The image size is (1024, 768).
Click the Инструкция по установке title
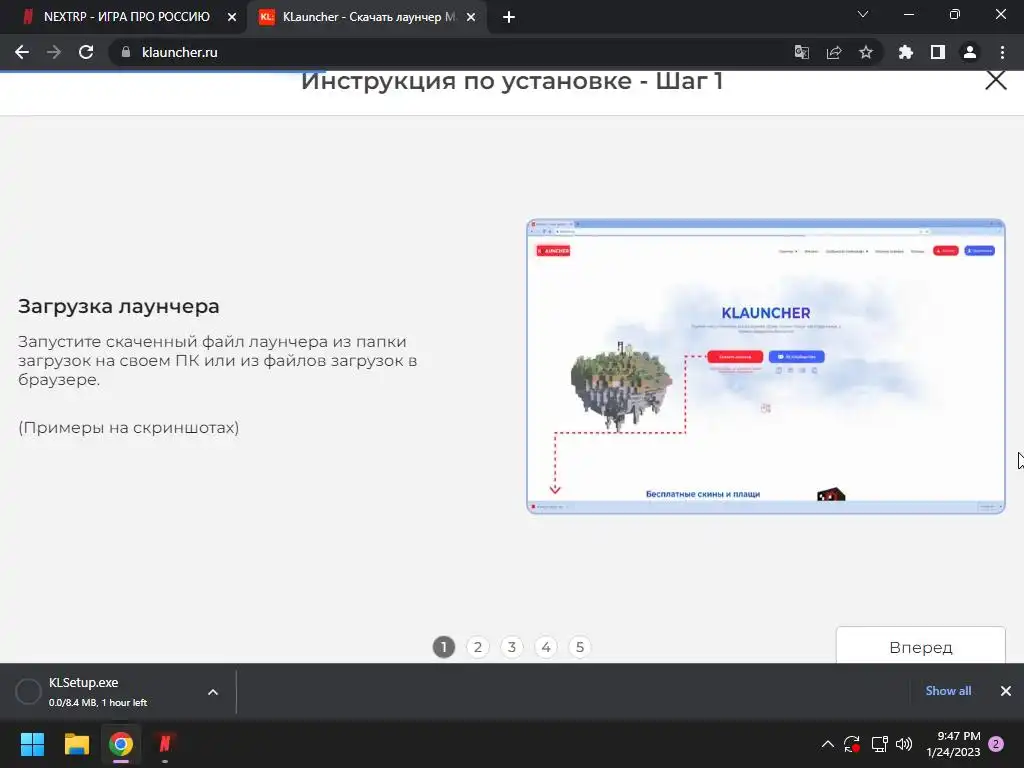pyautogui.click(x=512, y=81)
